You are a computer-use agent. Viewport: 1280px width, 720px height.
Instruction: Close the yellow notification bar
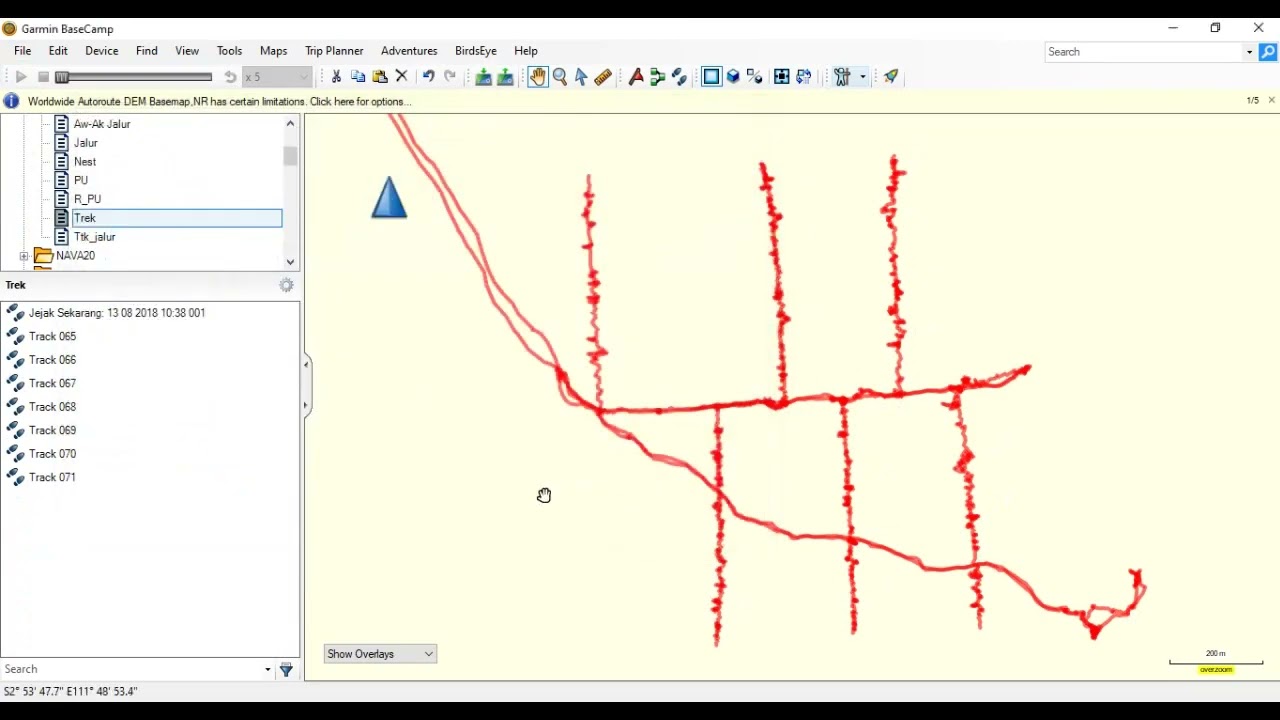1271,101
